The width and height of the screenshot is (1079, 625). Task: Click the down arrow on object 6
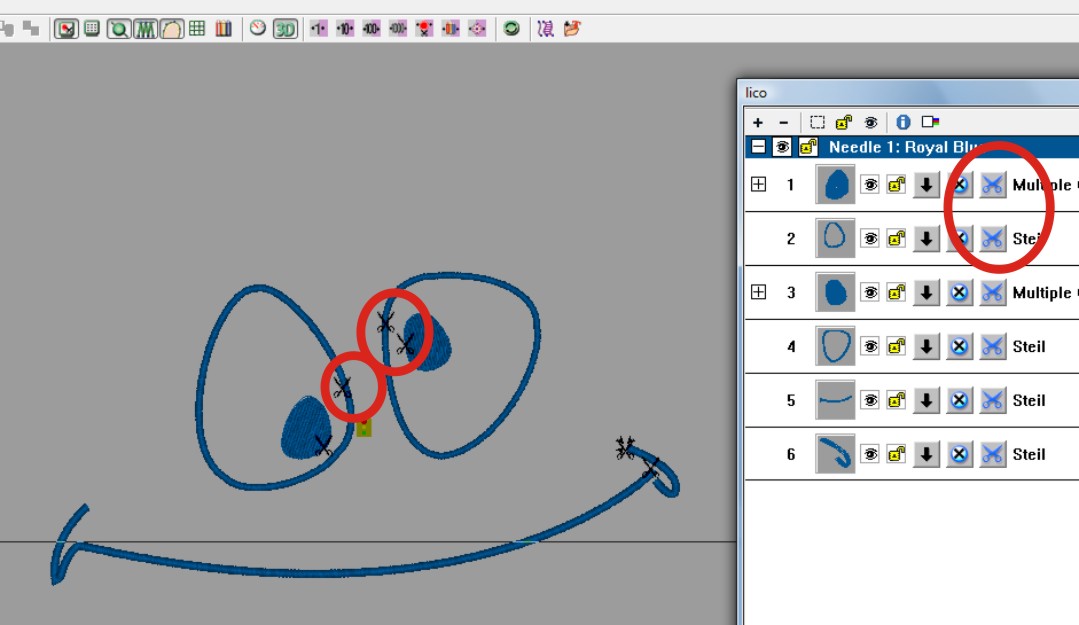(x=926, y=454)
